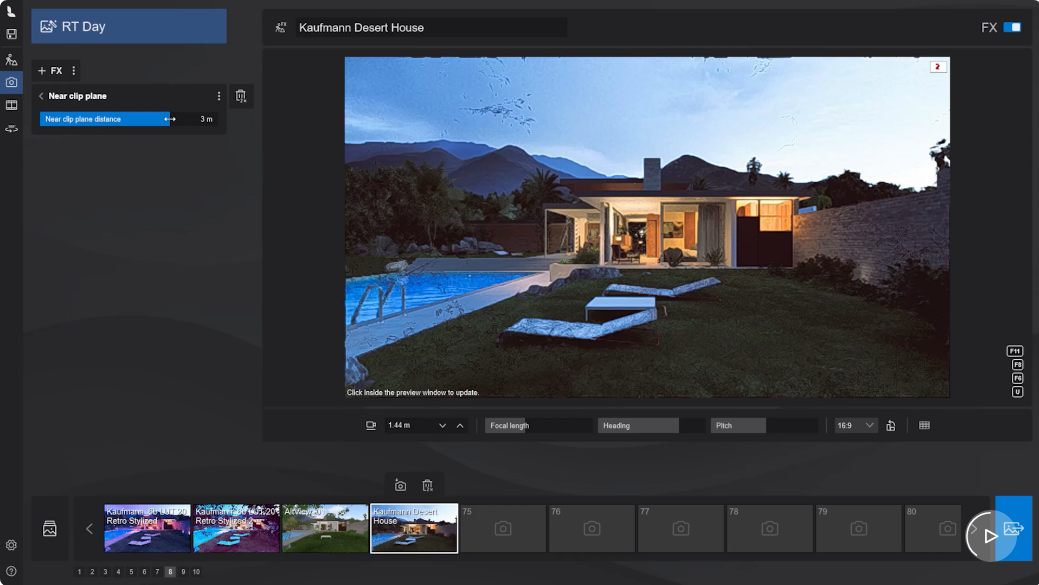Toggle the FX switch off
Viewport: 1039px width, 585px height.
pyautogui.click(x=1012, y=27)
